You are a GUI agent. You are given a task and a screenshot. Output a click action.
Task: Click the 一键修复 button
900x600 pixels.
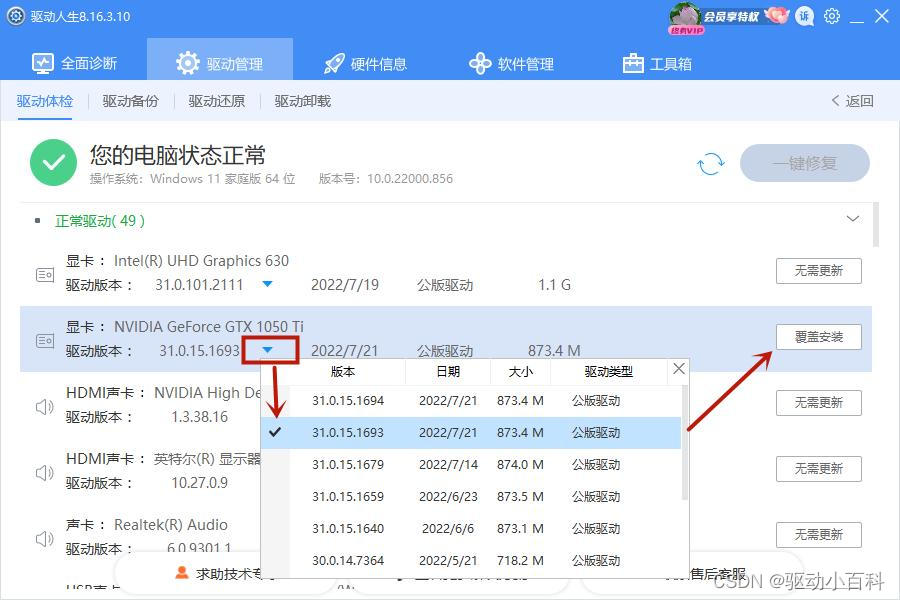pos(805,163)
